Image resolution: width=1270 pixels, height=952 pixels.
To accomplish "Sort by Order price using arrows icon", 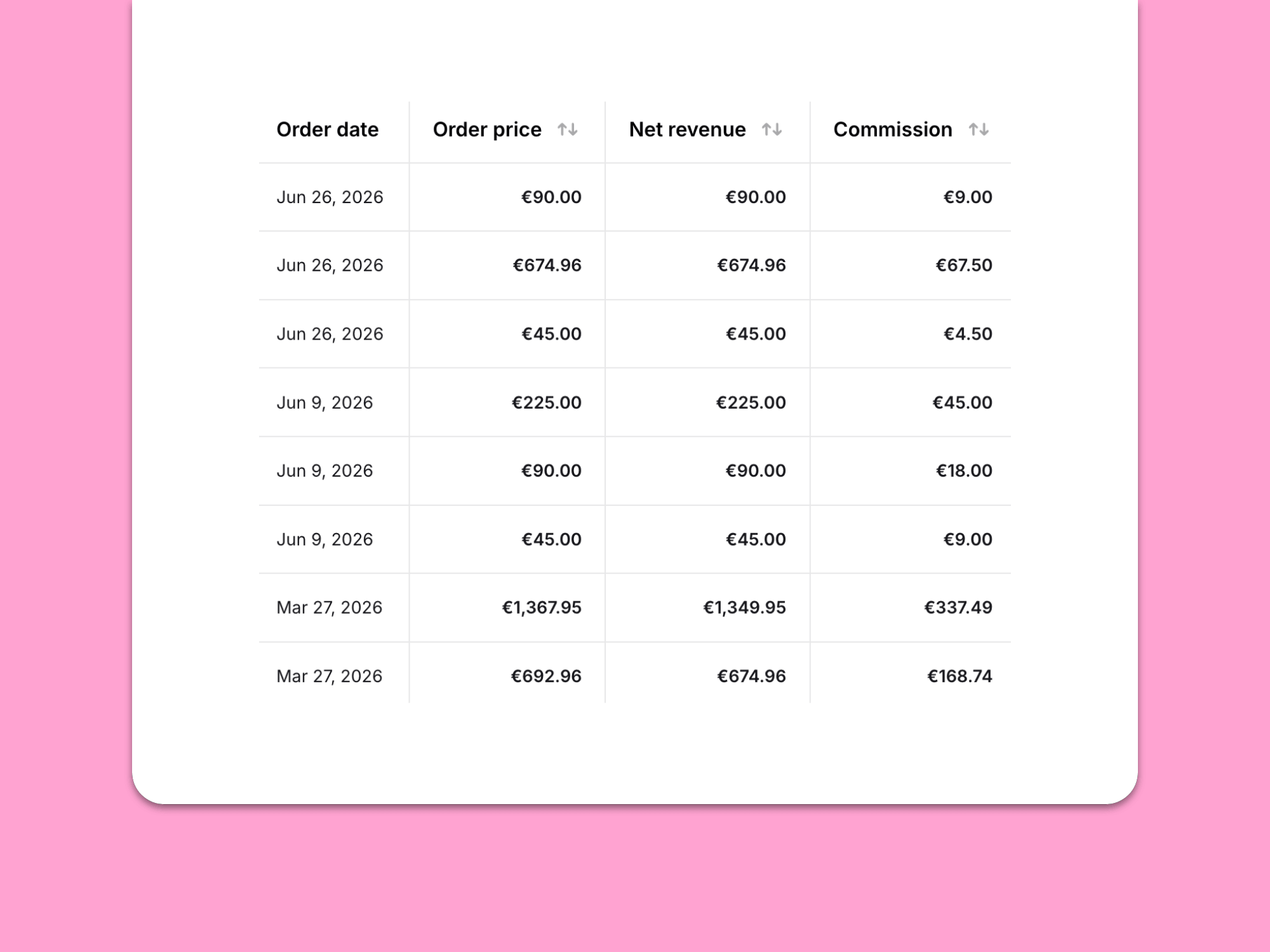I will [567, 129].
